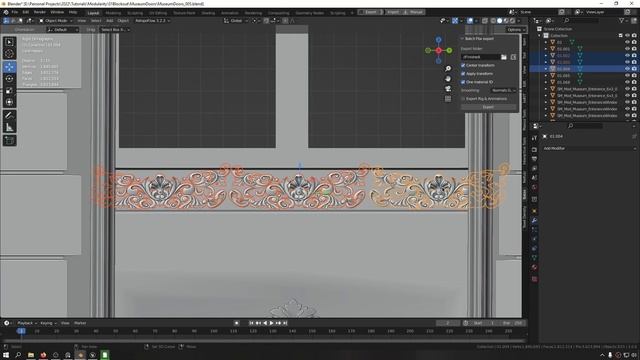Hide 01.004 object via eye icon
This screenshot has width=640, height=360.
pyautogui.click(x=627, y=69)
